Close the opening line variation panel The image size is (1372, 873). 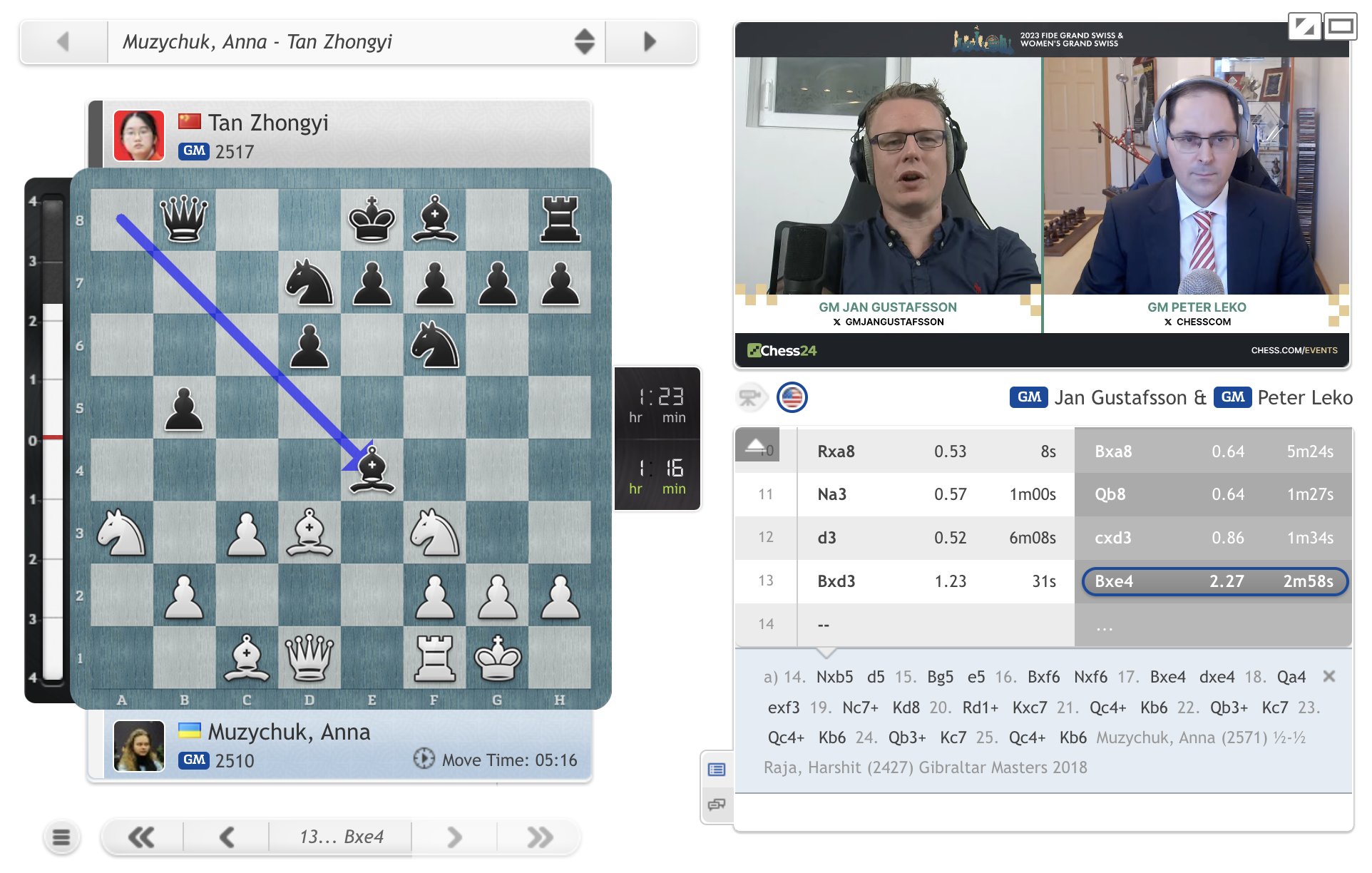point(1329,676)
